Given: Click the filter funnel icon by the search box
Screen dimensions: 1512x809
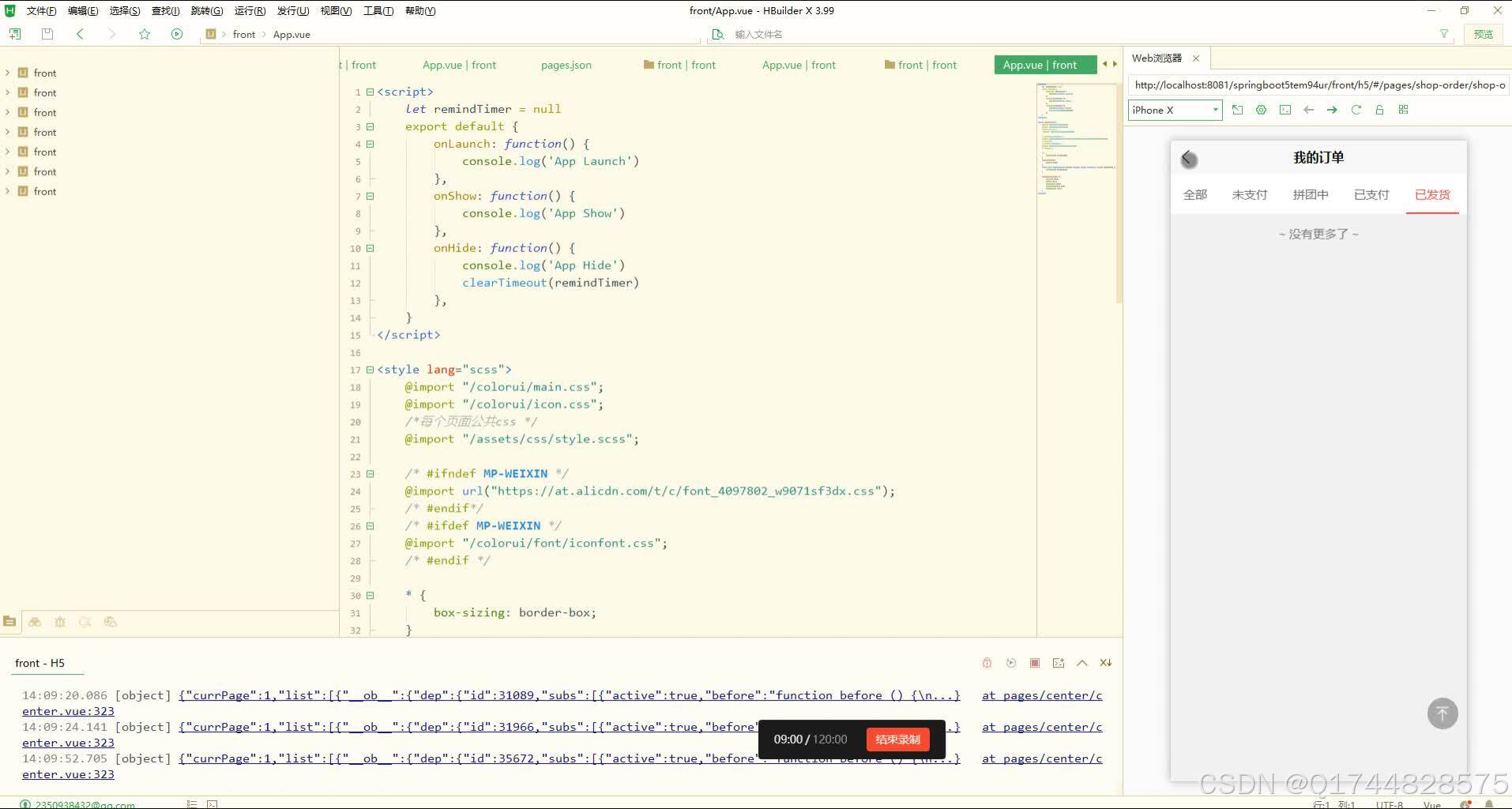Looking at the screenshot, I should [x=1444, y=34].
